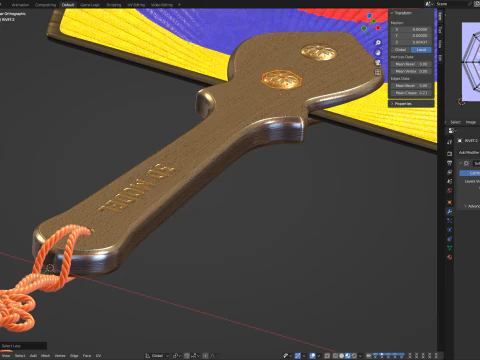
Task: Click the edges Mean Crease value field
Action: (x=411, y=93)
